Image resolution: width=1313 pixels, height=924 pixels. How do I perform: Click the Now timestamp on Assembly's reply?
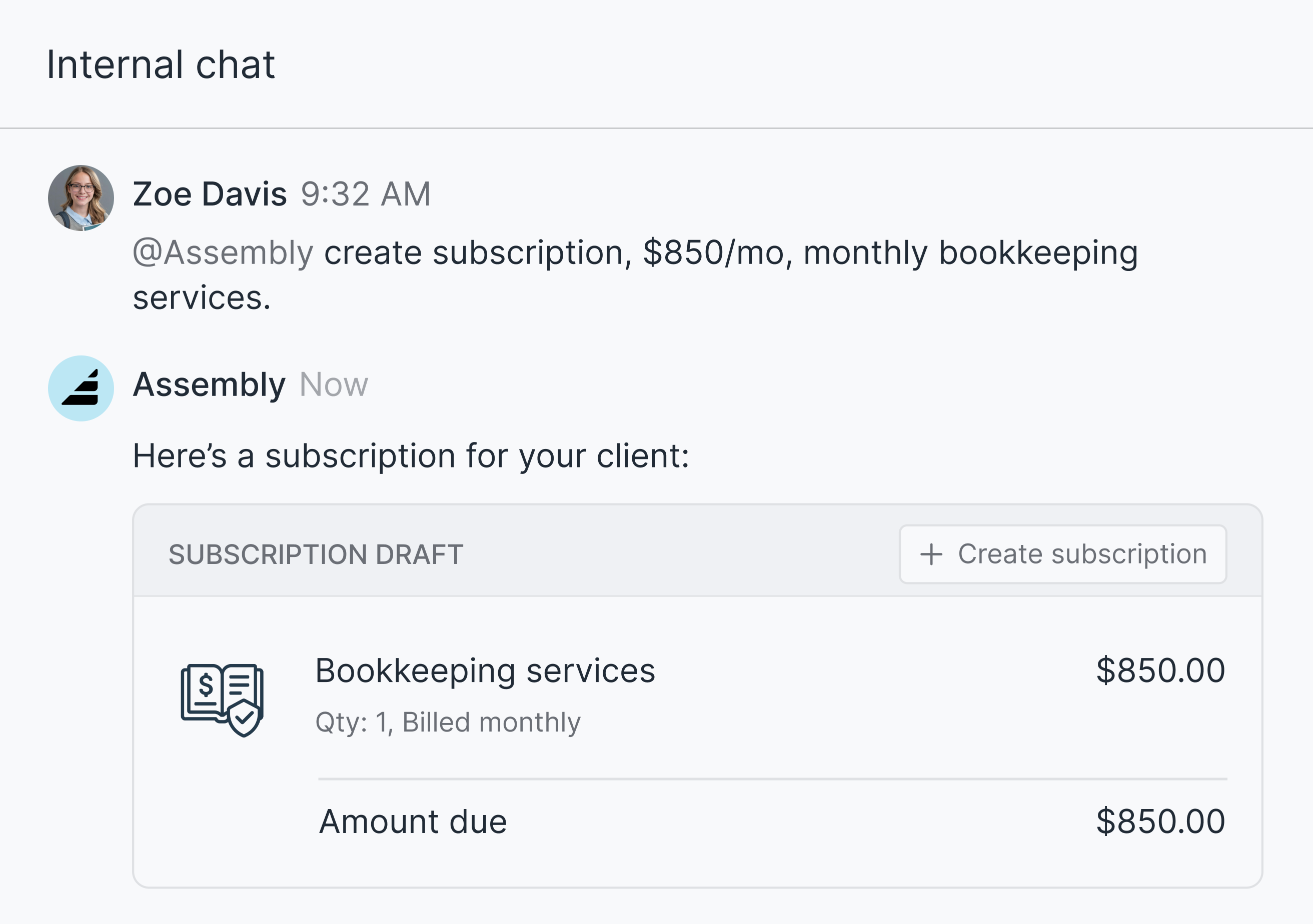(334, 384)
